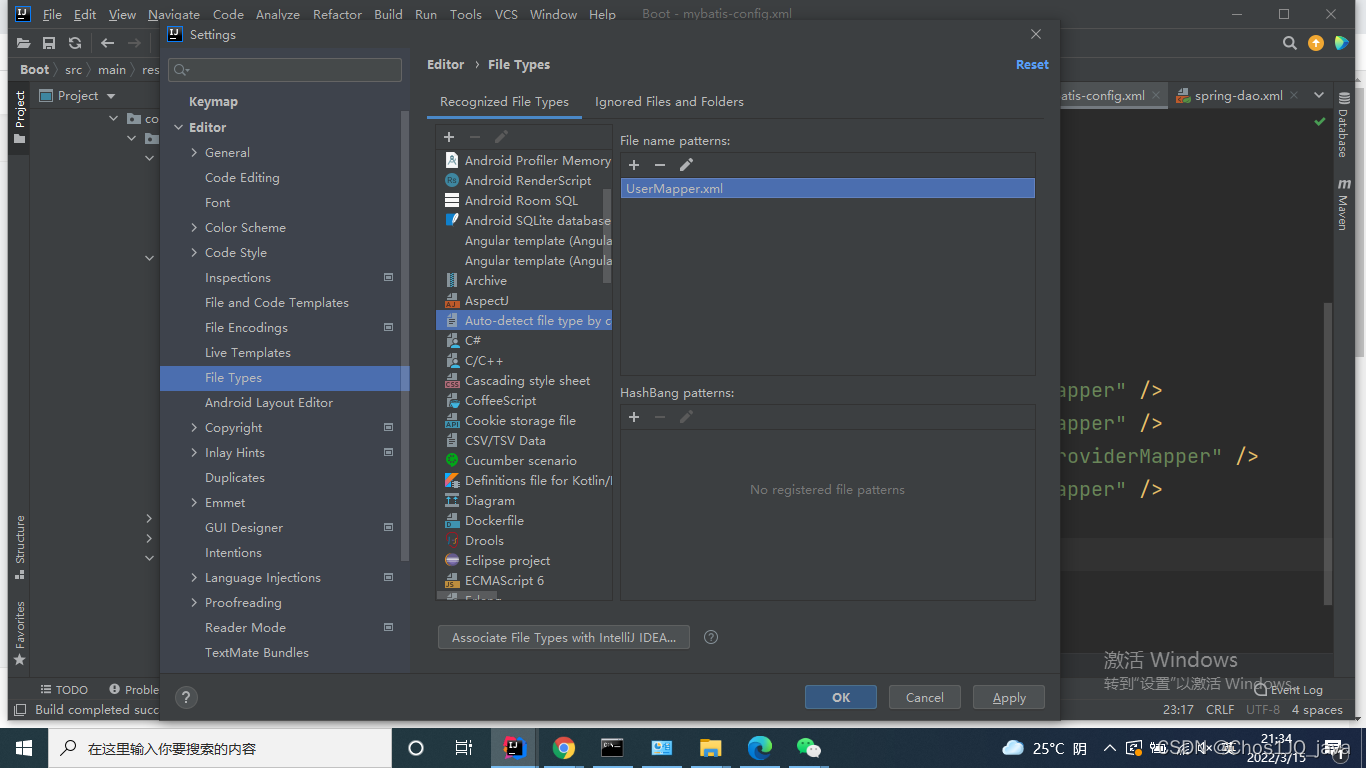
Task: Open WeChat from the taskbar
Action: pos(809,748)
